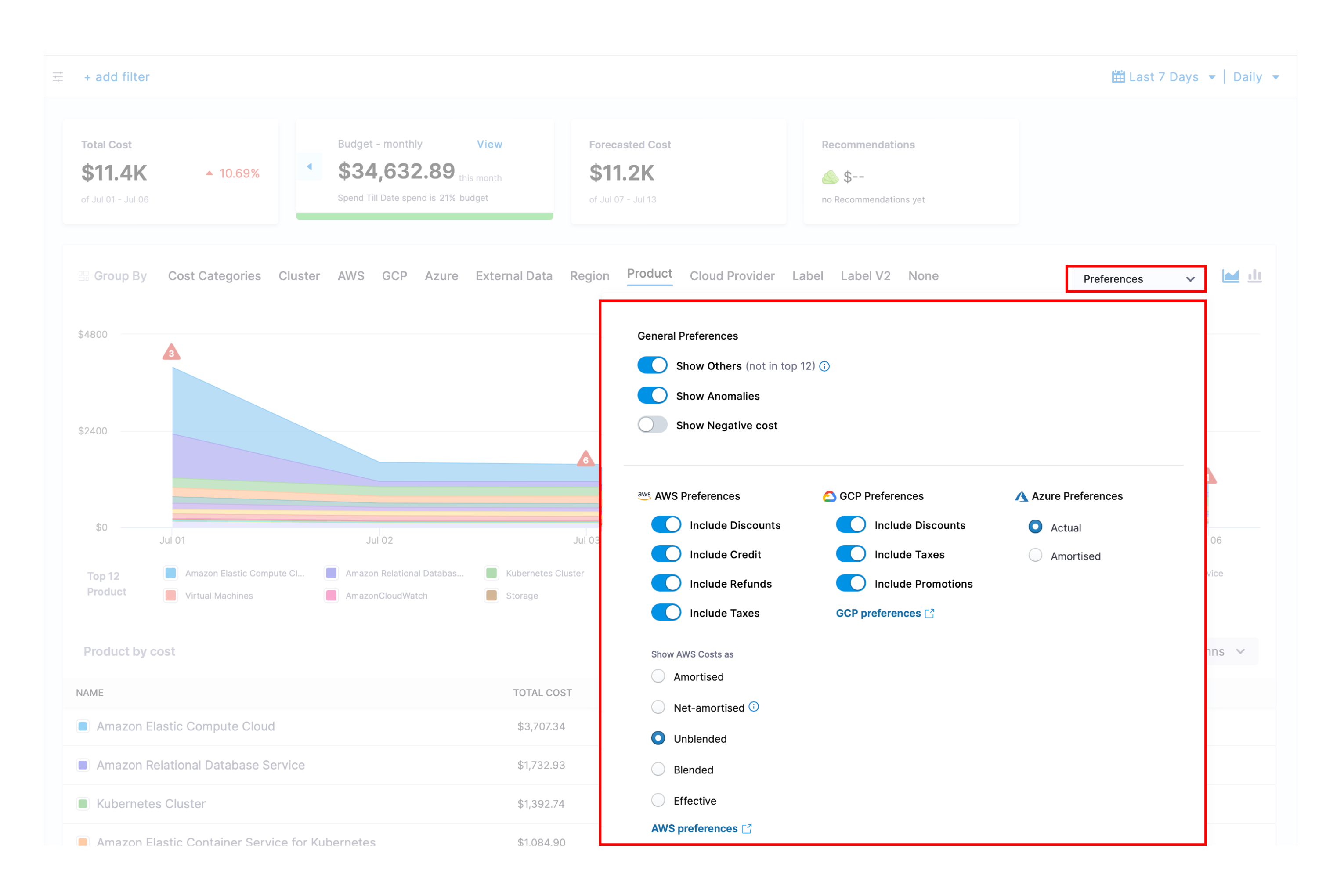The width and height of the screenshot is (1344, 896).
Task: Enable the Show Negative cost toggle
Action: click(x=652, y=425)
